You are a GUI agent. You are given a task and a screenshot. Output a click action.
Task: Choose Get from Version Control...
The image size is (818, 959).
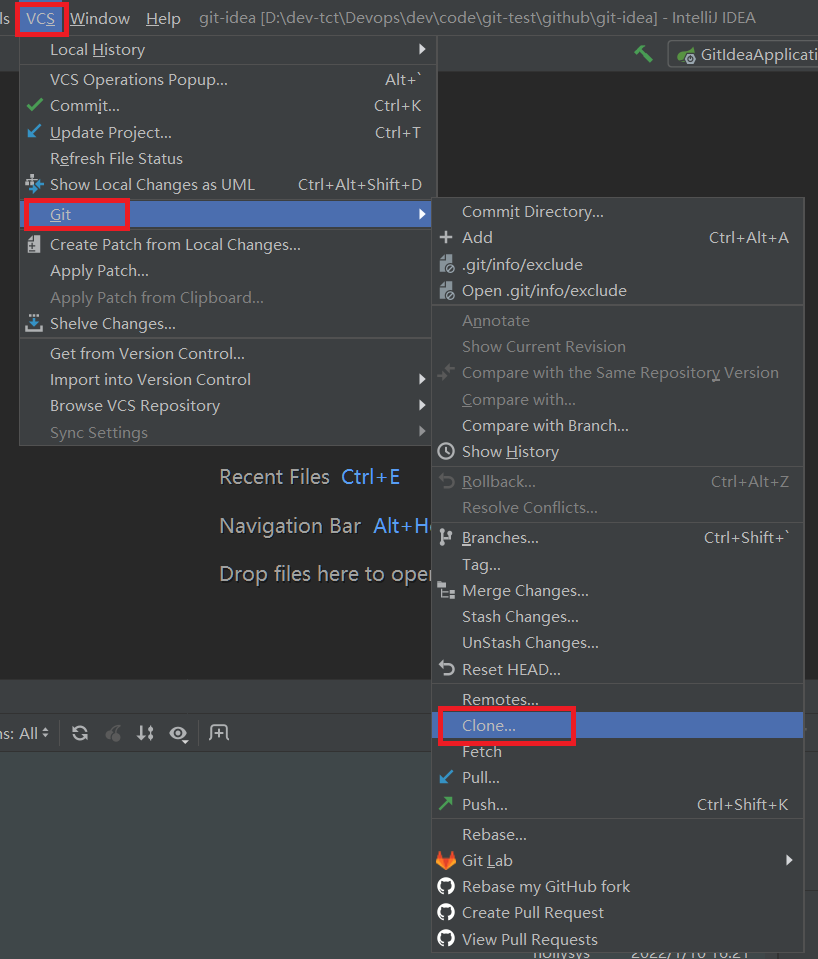(226, 354)
